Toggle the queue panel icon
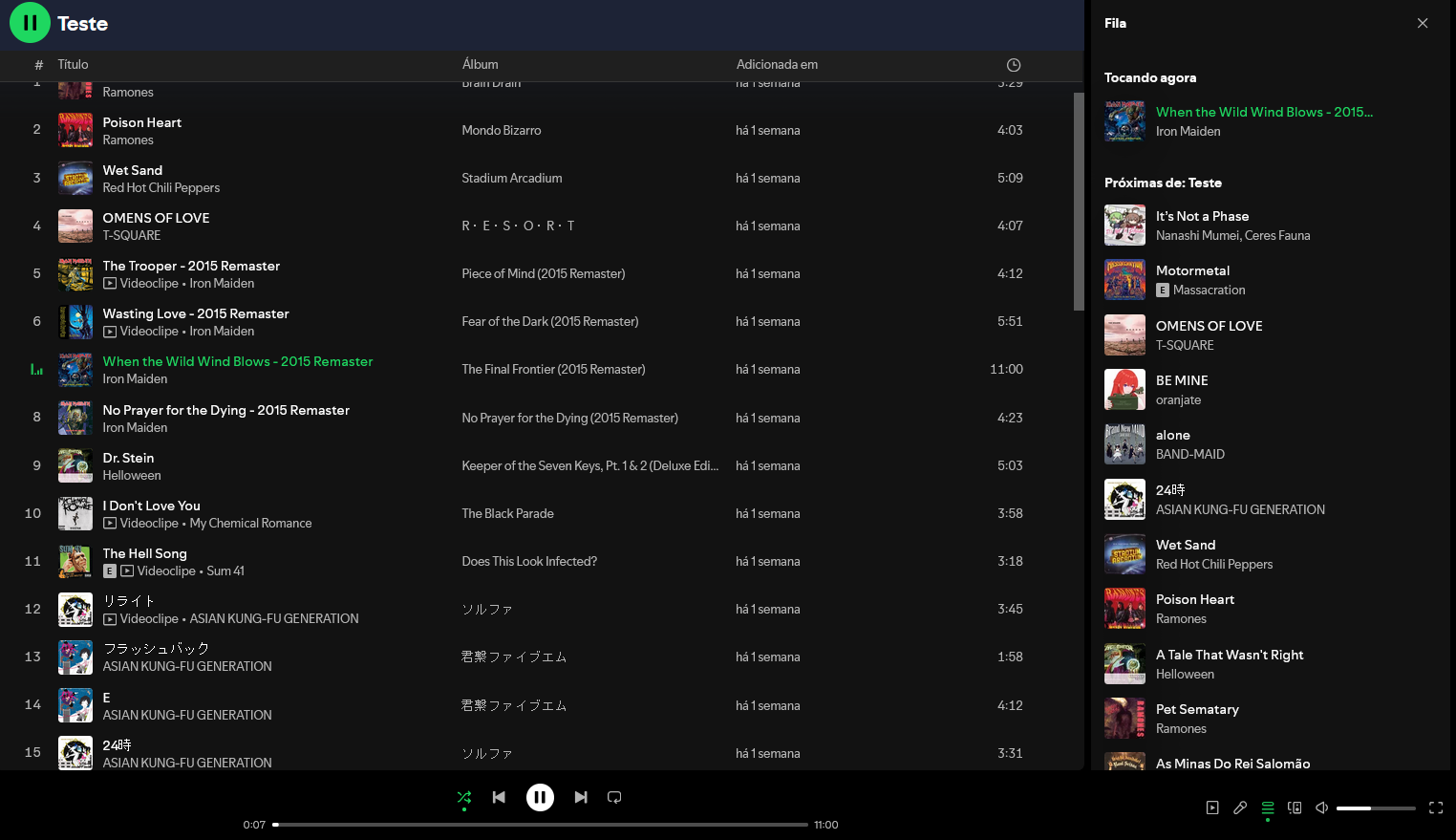Screen dimensions: 1456x840 coord(1268,808)
